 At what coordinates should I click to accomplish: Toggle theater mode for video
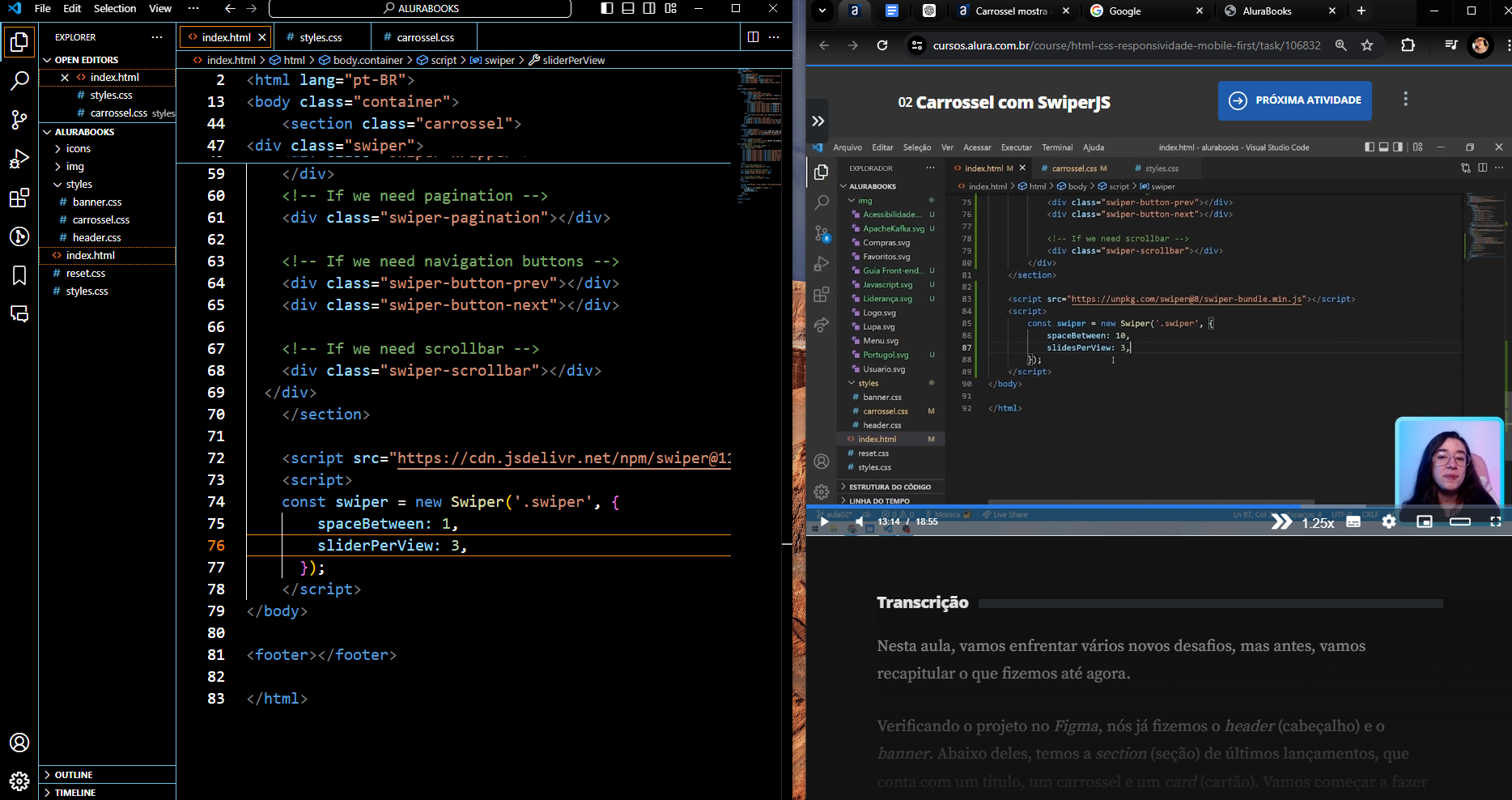pos(1460,521)
